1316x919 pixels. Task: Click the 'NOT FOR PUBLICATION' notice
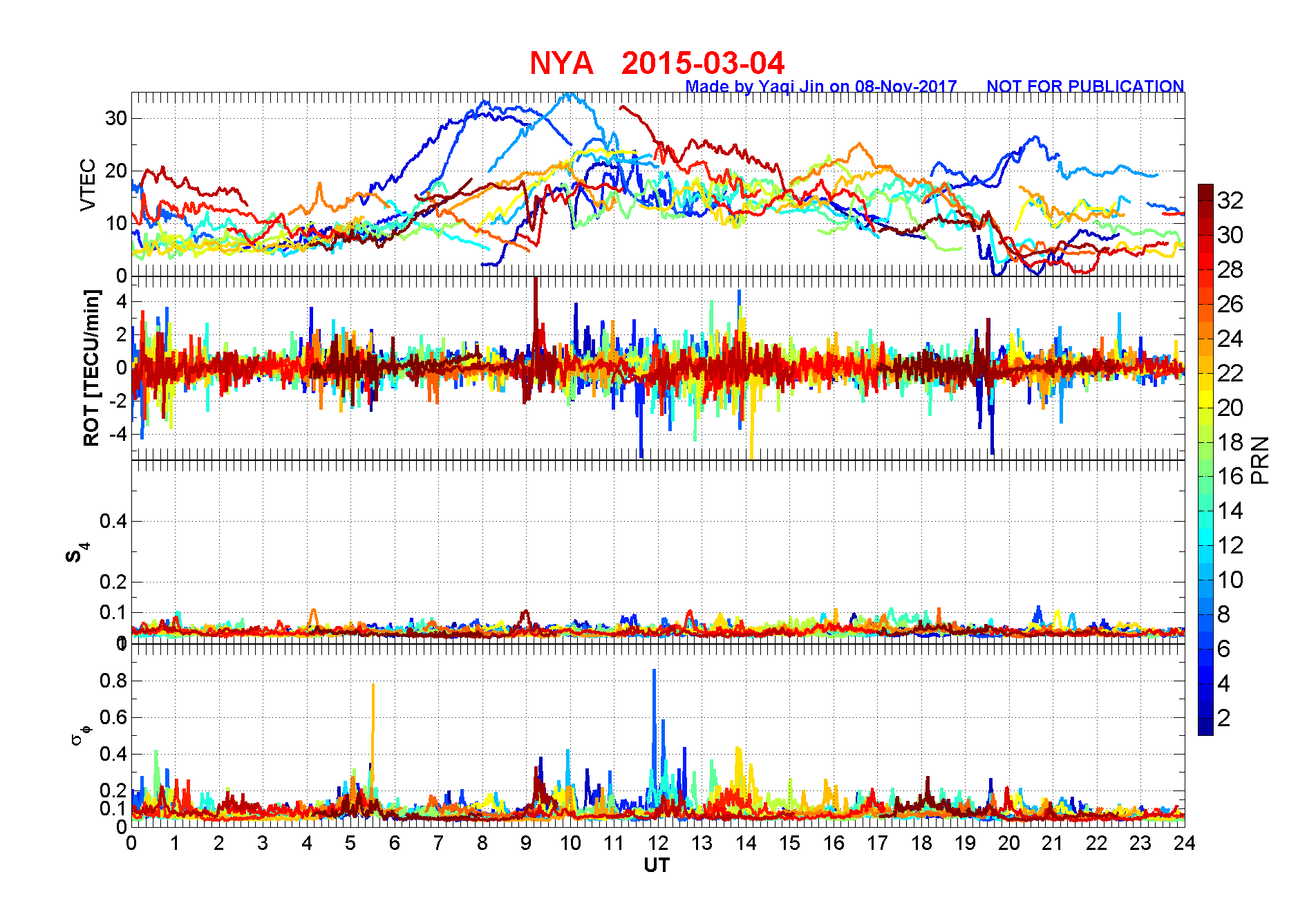pyautogui.click(x=1085, y=86)
